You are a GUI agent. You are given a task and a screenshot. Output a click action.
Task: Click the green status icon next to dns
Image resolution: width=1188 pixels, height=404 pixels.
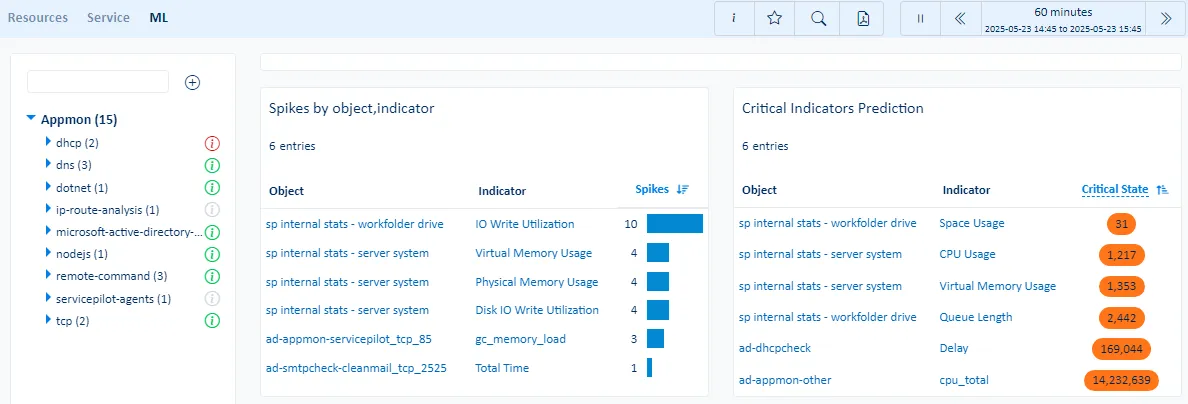click(211, 166)
